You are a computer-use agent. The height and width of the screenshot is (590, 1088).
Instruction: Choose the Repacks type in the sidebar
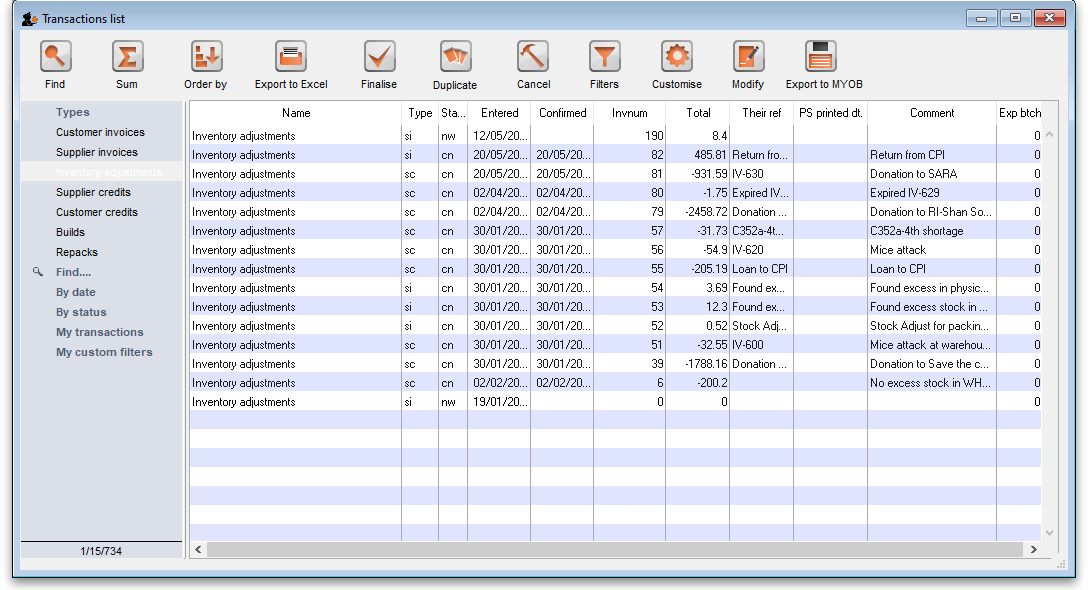pyautogui.click(x=77, y=252)
